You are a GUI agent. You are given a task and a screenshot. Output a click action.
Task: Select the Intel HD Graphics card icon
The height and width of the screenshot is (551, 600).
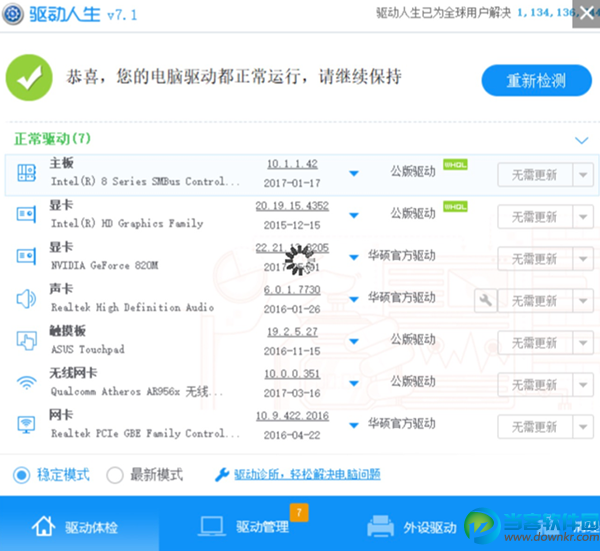(x=26, y=215)
